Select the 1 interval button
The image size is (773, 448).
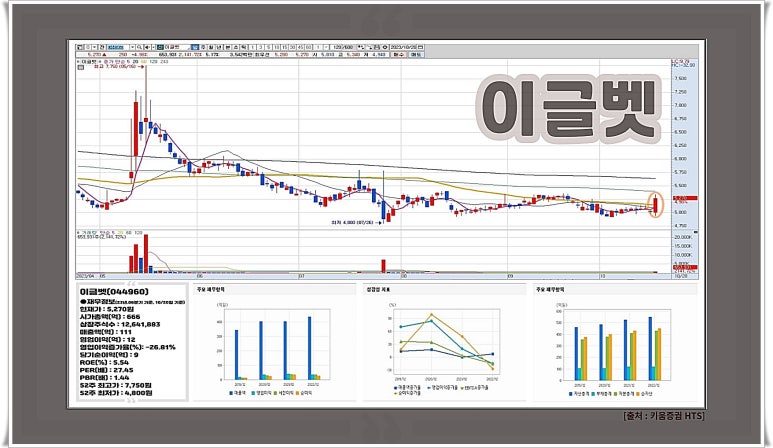tap(252, 47)
